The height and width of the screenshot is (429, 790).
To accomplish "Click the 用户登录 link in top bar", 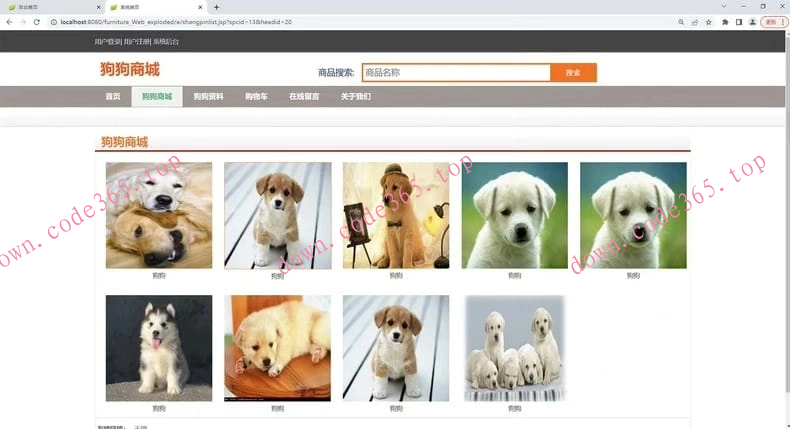I will pos(107,42).
